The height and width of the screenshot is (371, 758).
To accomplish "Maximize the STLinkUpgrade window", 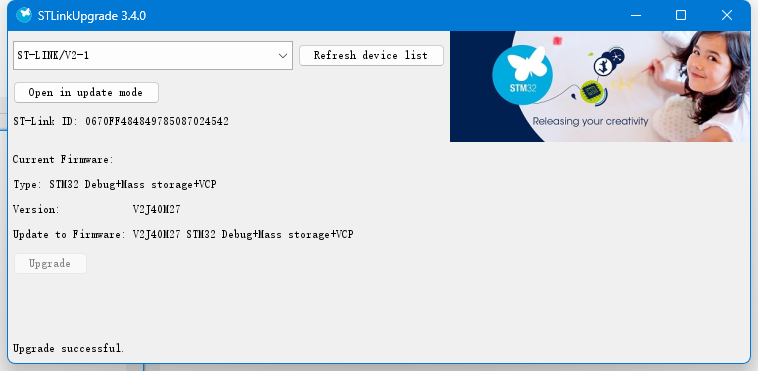I will click(681, 15).
